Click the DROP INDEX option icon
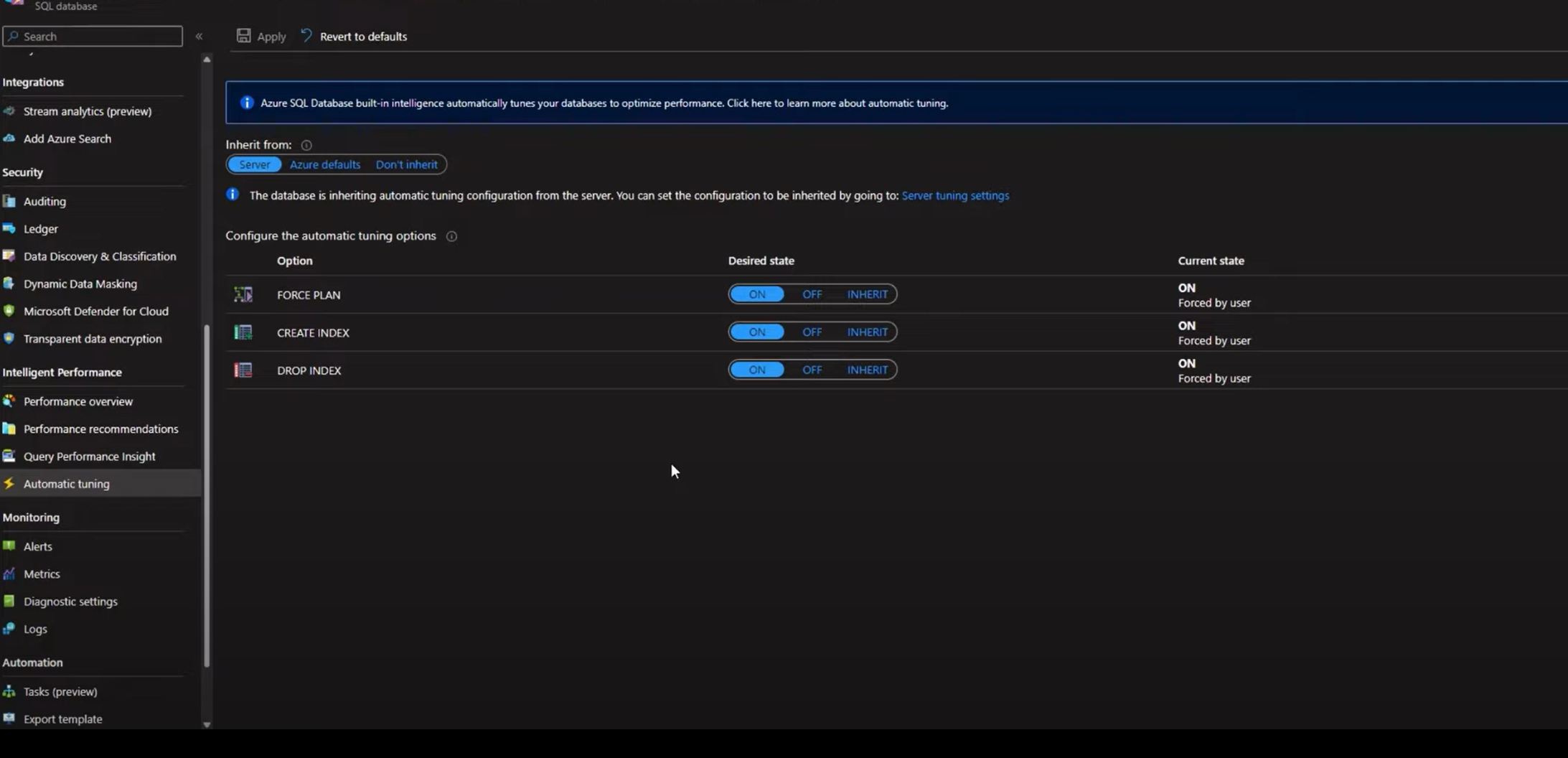This screenshot has height=758, width=1568. 243,370
